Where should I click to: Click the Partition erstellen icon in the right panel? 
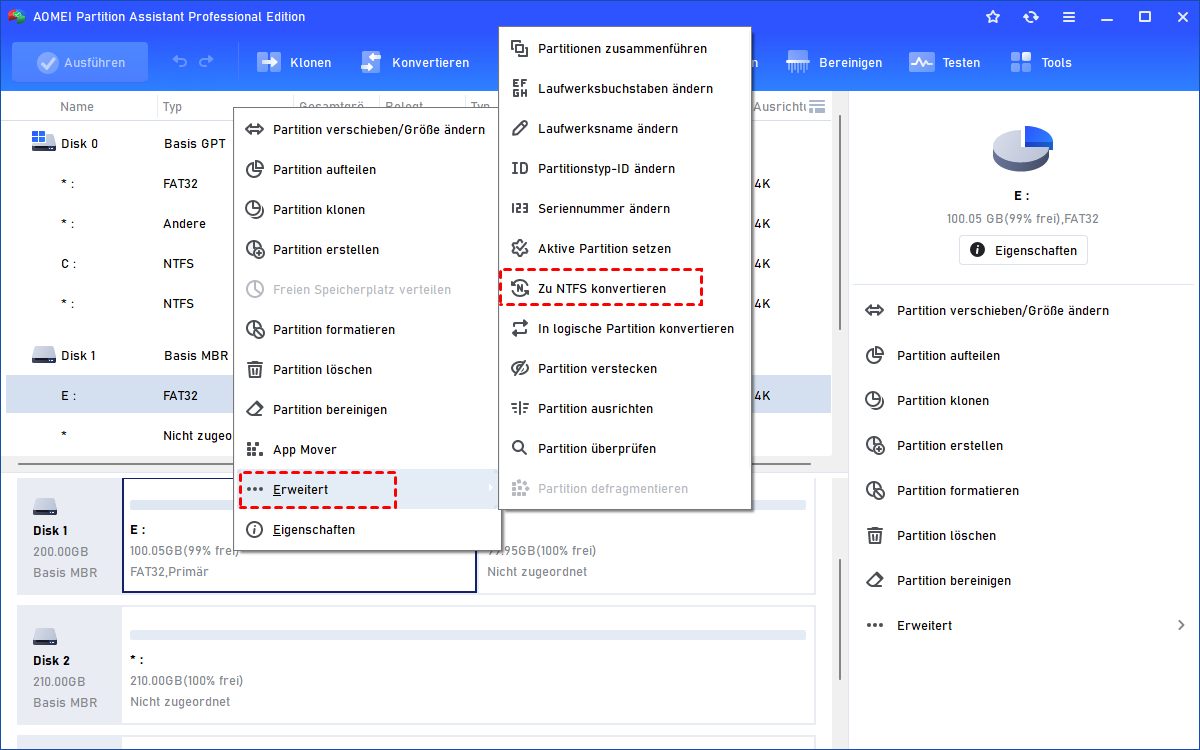coord(875,445)
